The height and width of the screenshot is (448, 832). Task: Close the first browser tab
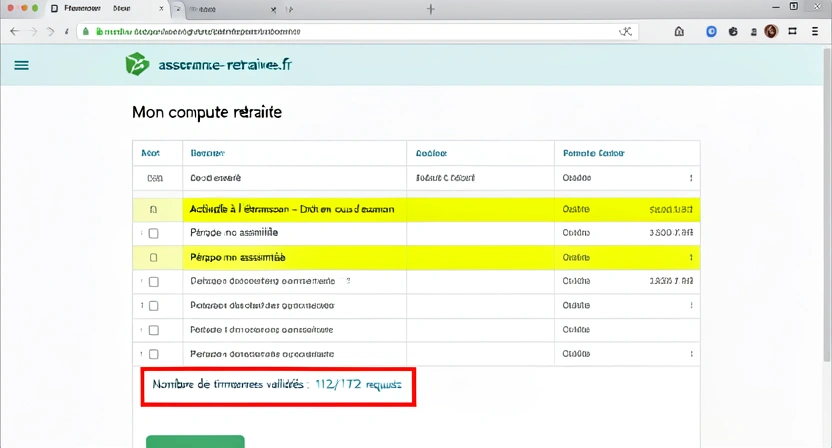(x=161, y=9)
